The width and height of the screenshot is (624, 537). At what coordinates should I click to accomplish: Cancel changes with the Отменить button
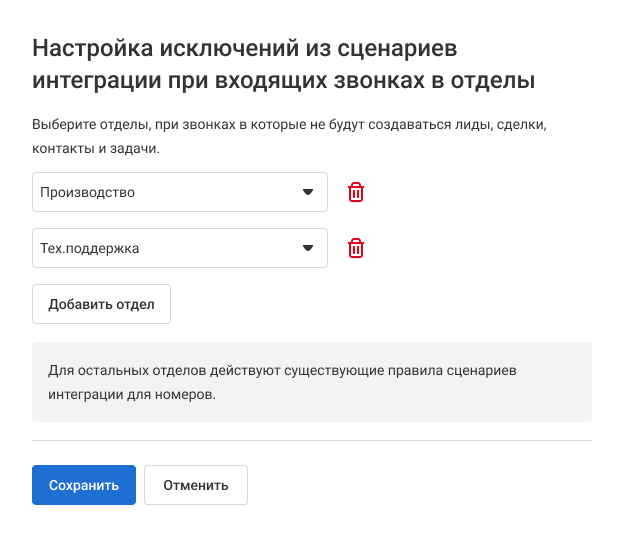tap(196, 485)
